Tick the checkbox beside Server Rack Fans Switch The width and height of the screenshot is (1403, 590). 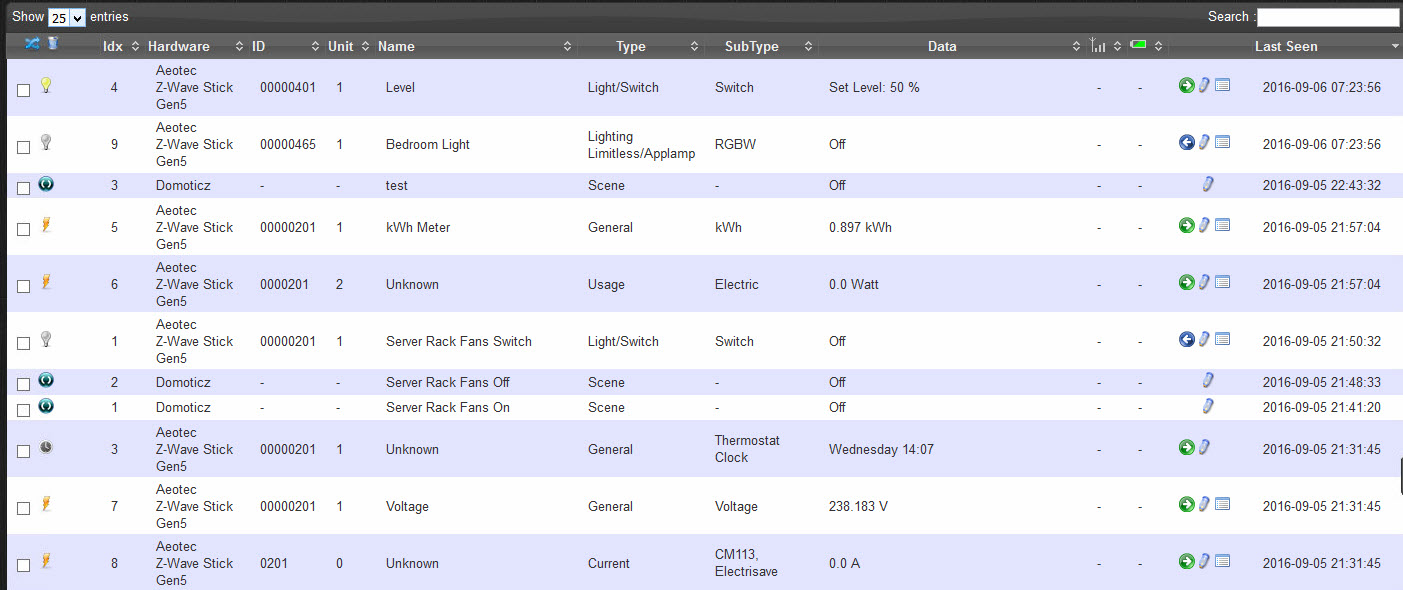pos(24,344)
